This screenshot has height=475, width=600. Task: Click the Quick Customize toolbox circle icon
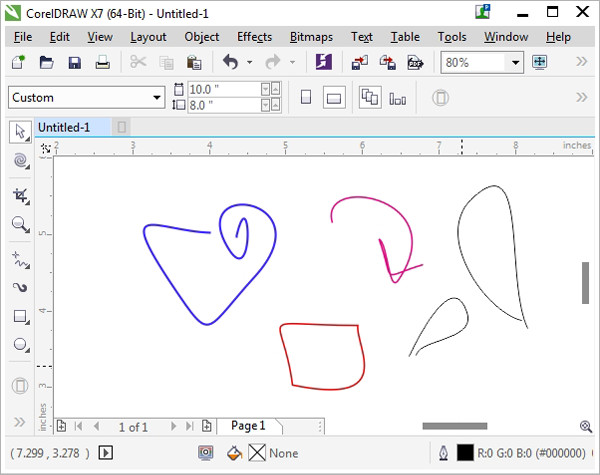(20, 385)
